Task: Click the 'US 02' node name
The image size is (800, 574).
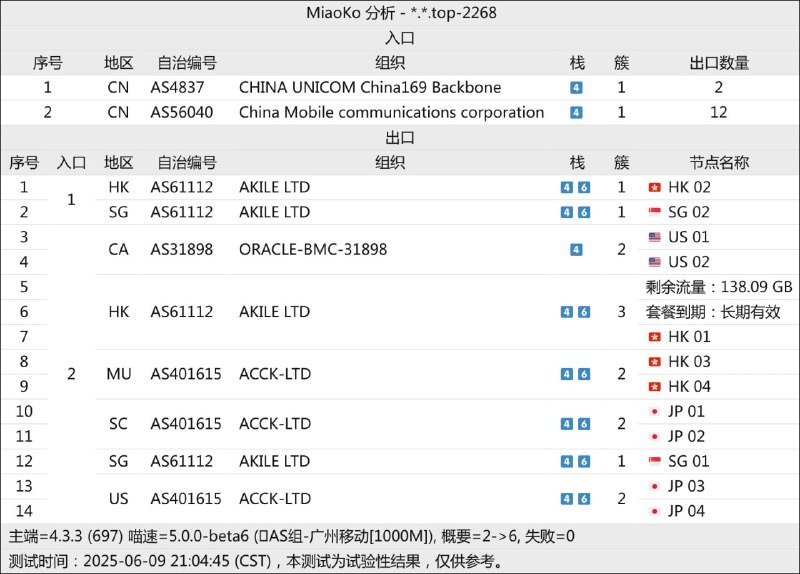Action: click(689, 262)
